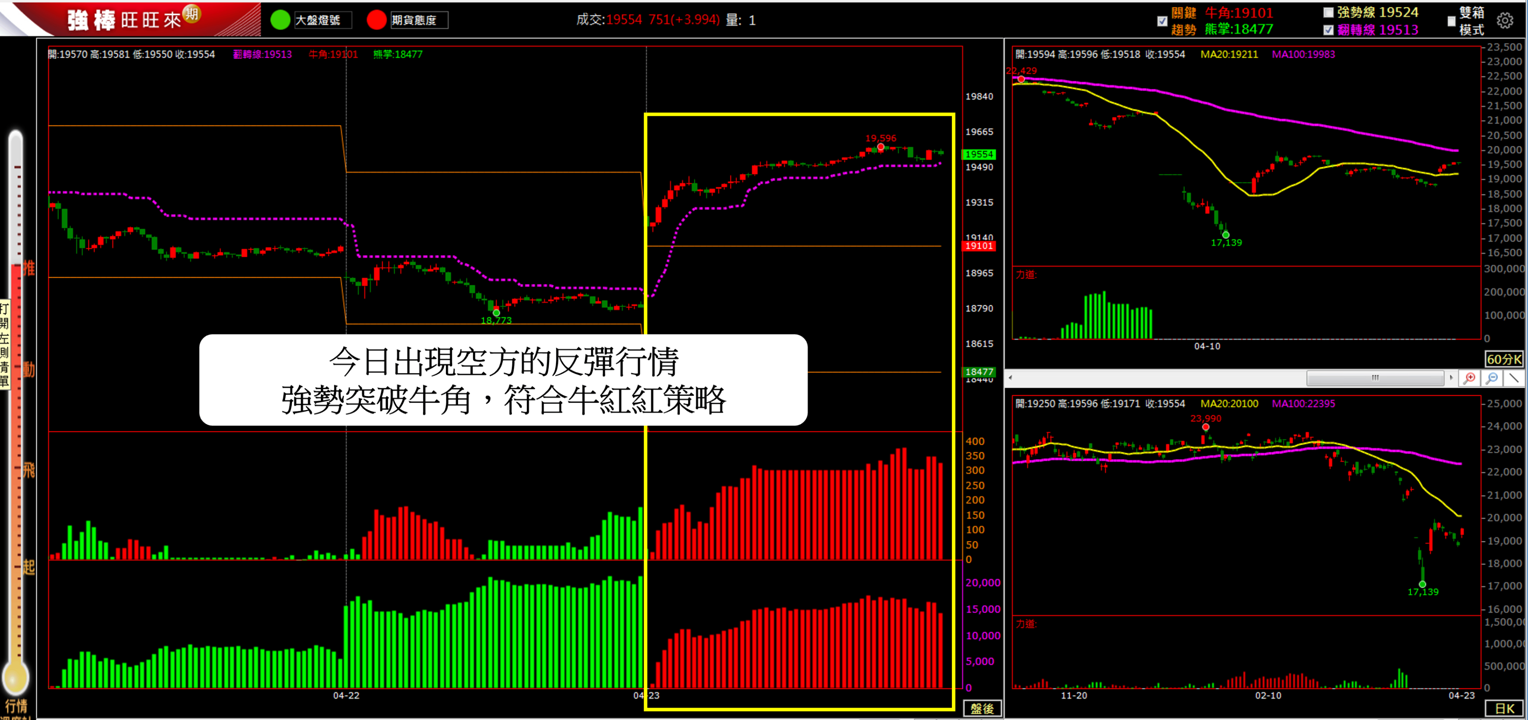Image resolution: width=1528 pixels, height=720 pixels.
Task: Click the 大盤燈號 label button
Action: (321, 20)
